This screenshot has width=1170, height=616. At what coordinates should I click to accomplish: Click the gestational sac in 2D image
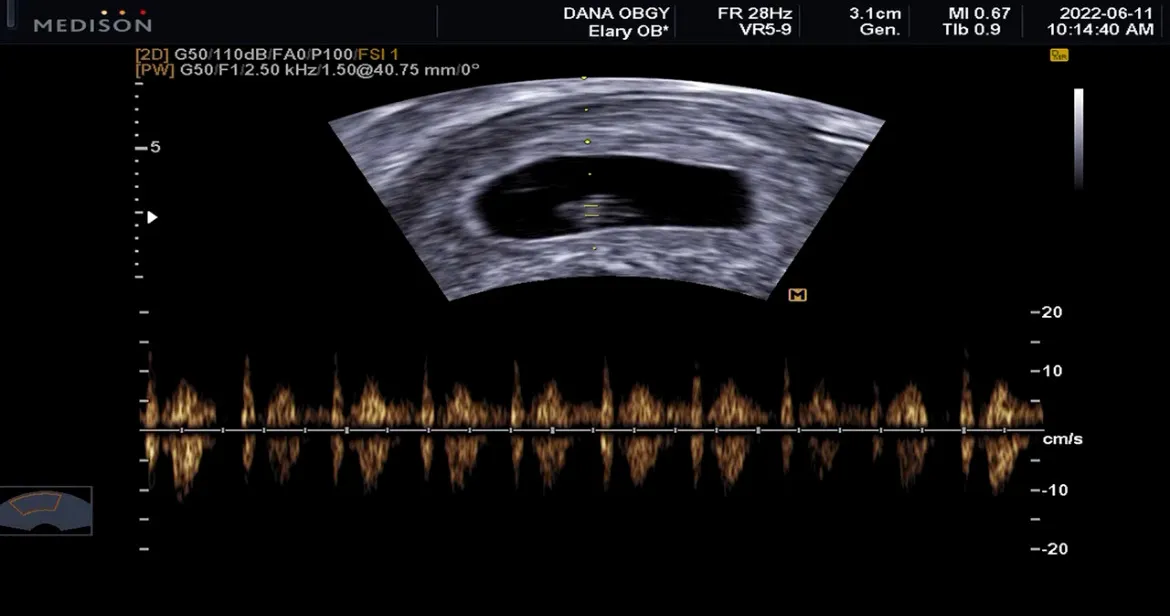tap(612, 198)
